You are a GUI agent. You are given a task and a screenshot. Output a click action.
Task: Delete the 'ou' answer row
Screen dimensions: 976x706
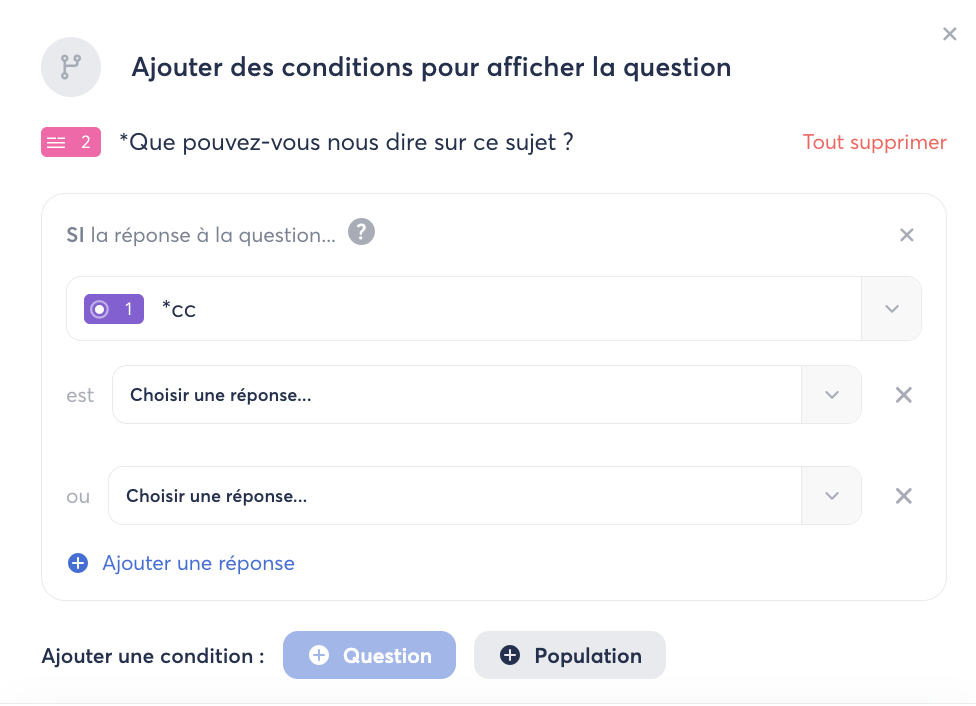(x=903, y=496)
